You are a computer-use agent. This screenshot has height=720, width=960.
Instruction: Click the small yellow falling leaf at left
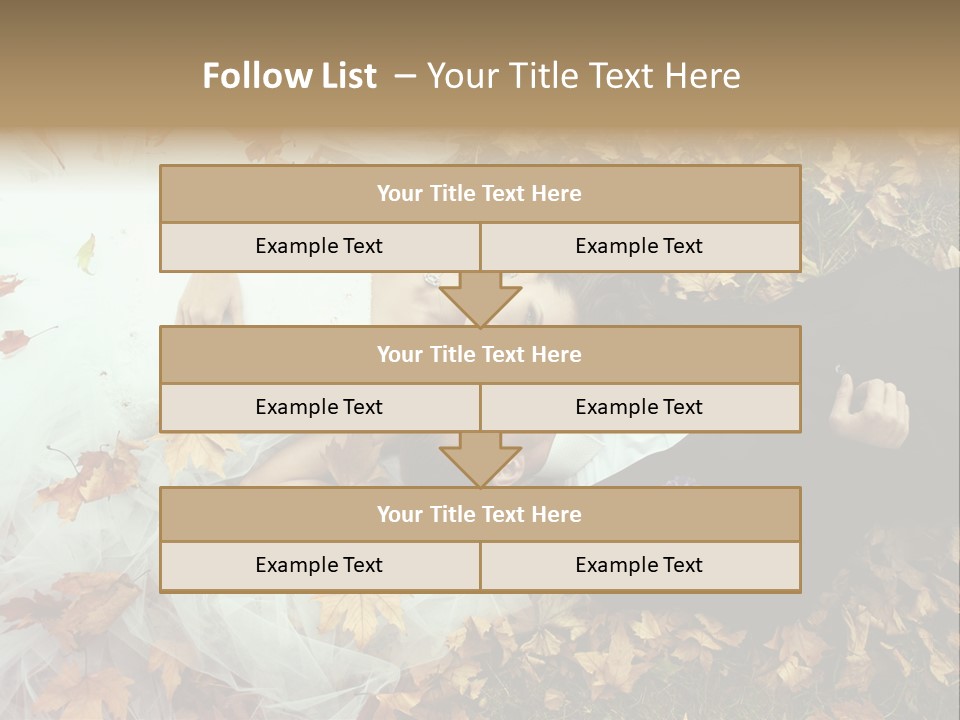pos(87,253)
